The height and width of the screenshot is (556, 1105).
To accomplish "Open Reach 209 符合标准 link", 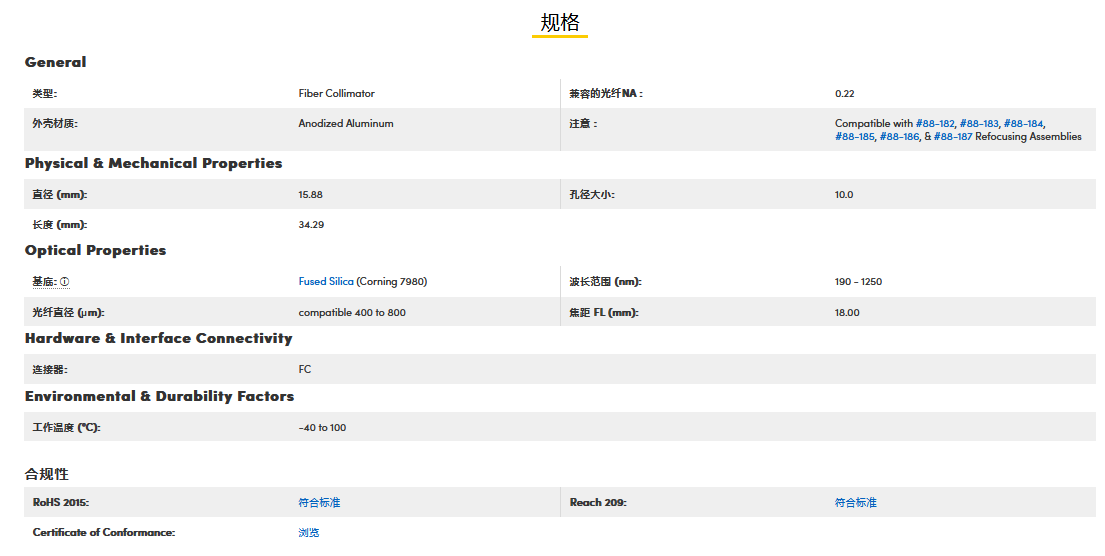I will click(x=856, y=502).
